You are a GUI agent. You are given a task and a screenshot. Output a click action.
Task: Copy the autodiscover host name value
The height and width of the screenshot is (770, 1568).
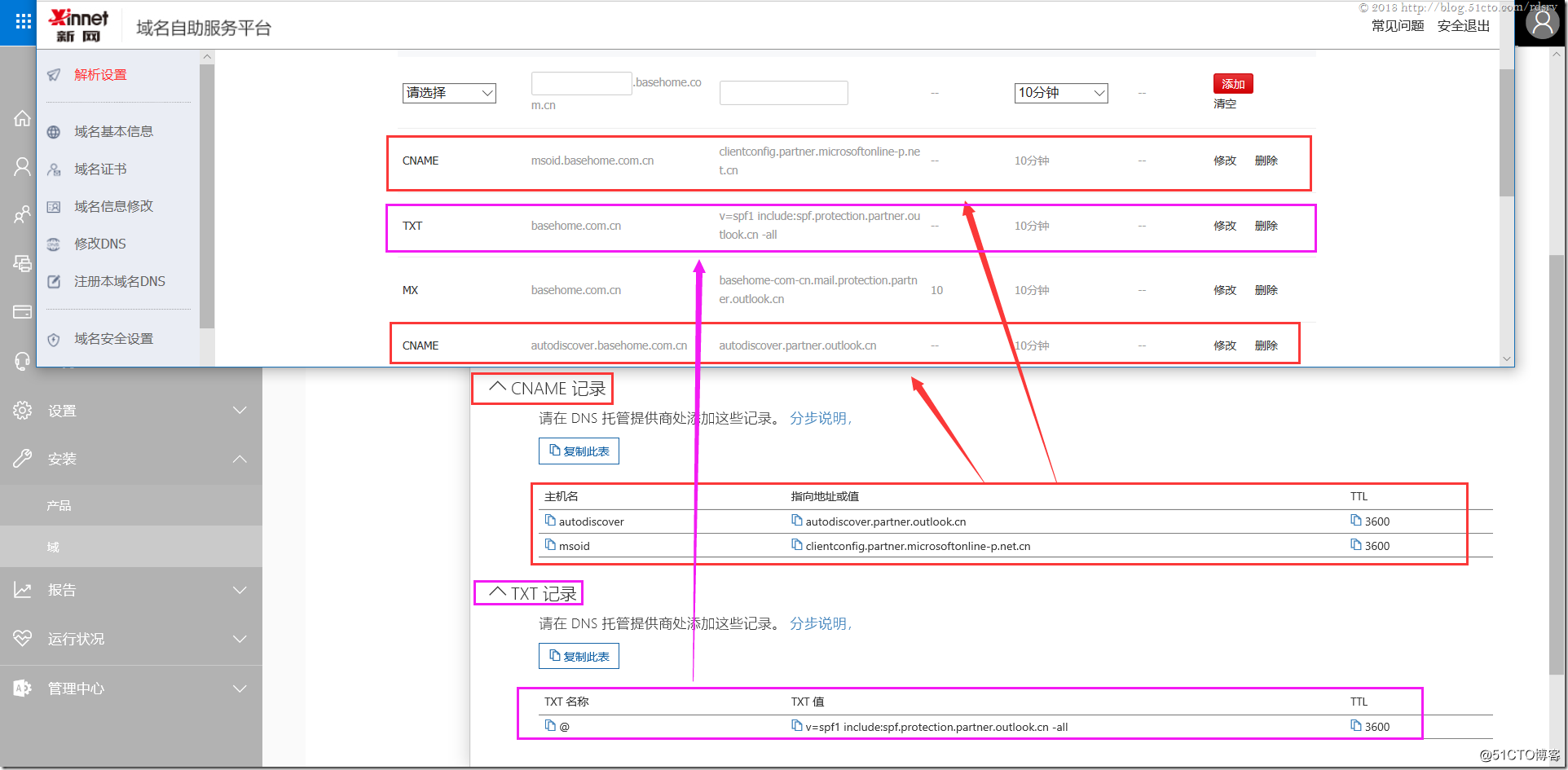point(550,521)
